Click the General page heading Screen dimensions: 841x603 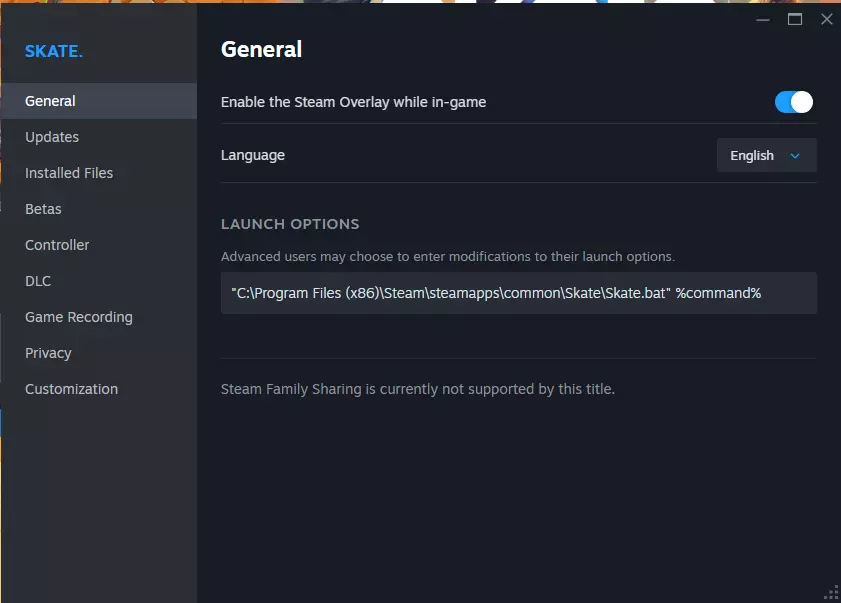[x=261, y=49]
